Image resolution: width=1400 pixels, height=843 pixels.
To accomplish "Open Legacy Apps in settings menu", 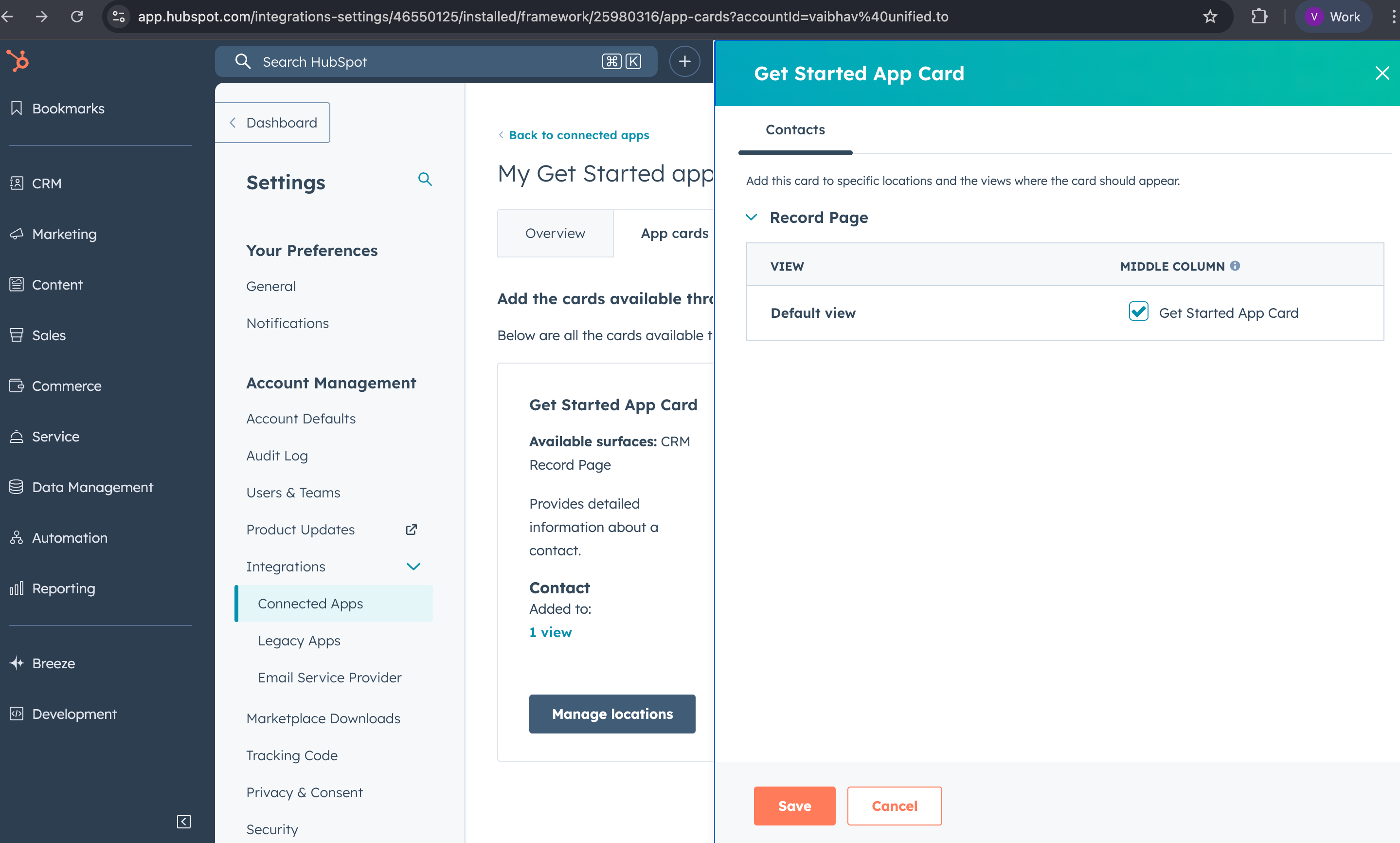I will (x=299, y=641).
